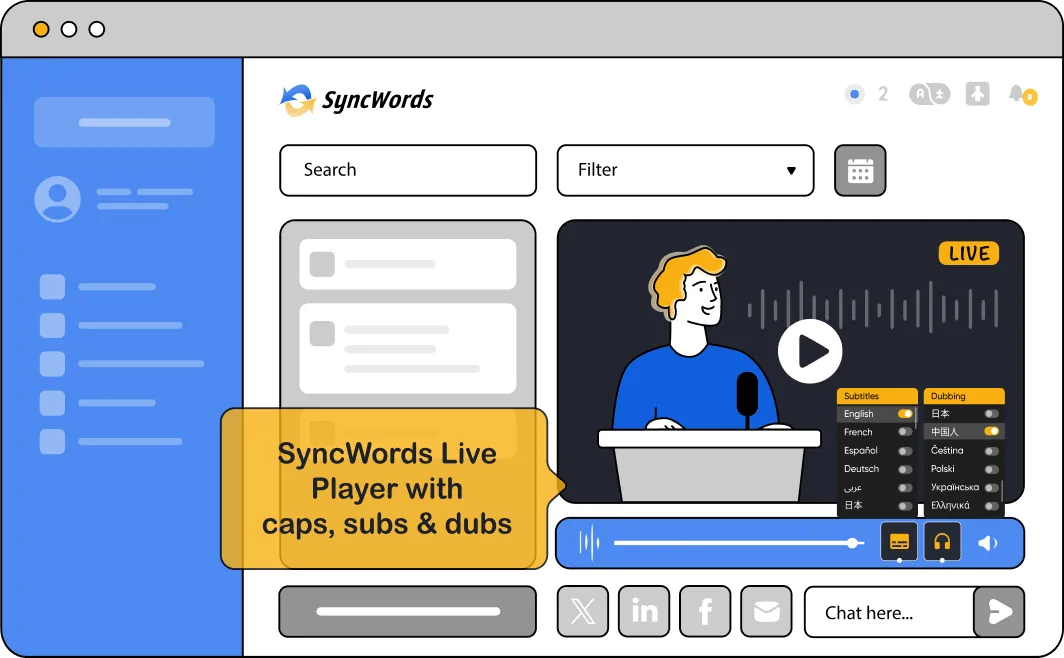Select the user profile entry in the sidebar
This screenshot has width=1064, height=658.
[110, 197]
